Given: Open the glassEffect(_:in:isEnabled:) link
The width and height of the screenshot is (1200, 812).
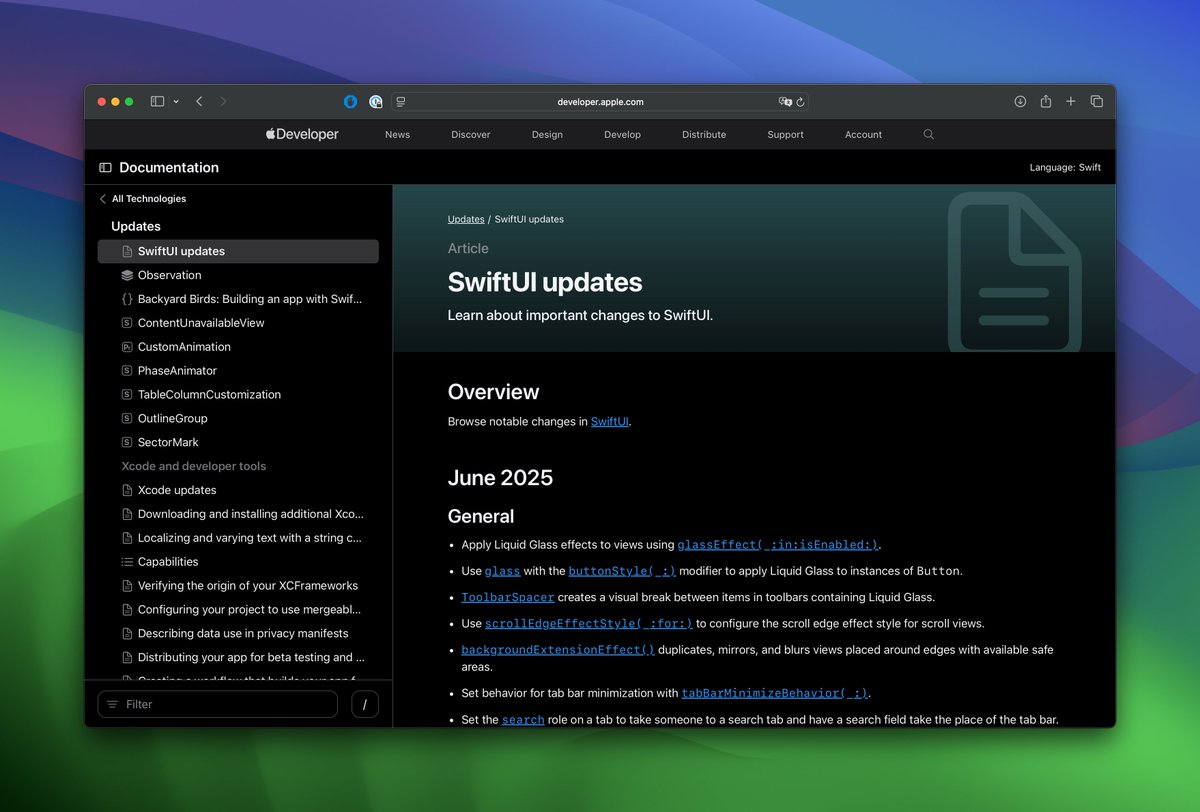Looking at the screenshot, I should pyautogui.click(x=778, y=545).
